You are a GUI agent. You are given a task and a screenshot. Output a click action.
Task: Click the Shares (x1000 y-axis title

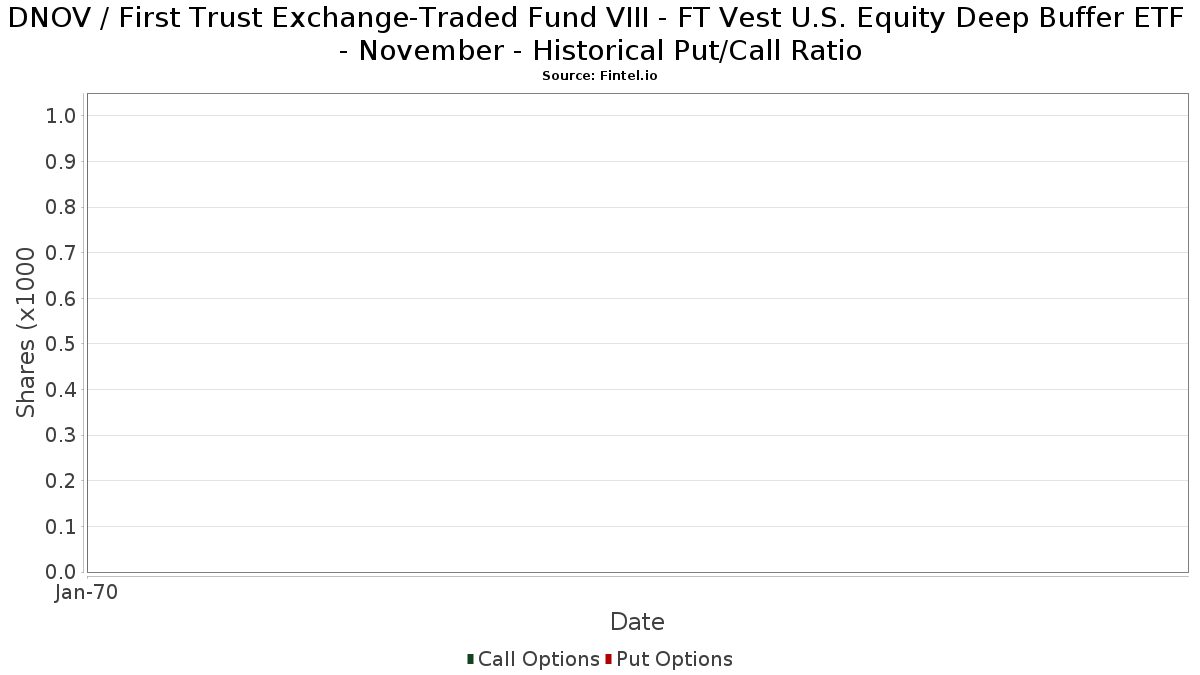coord(26,333)
